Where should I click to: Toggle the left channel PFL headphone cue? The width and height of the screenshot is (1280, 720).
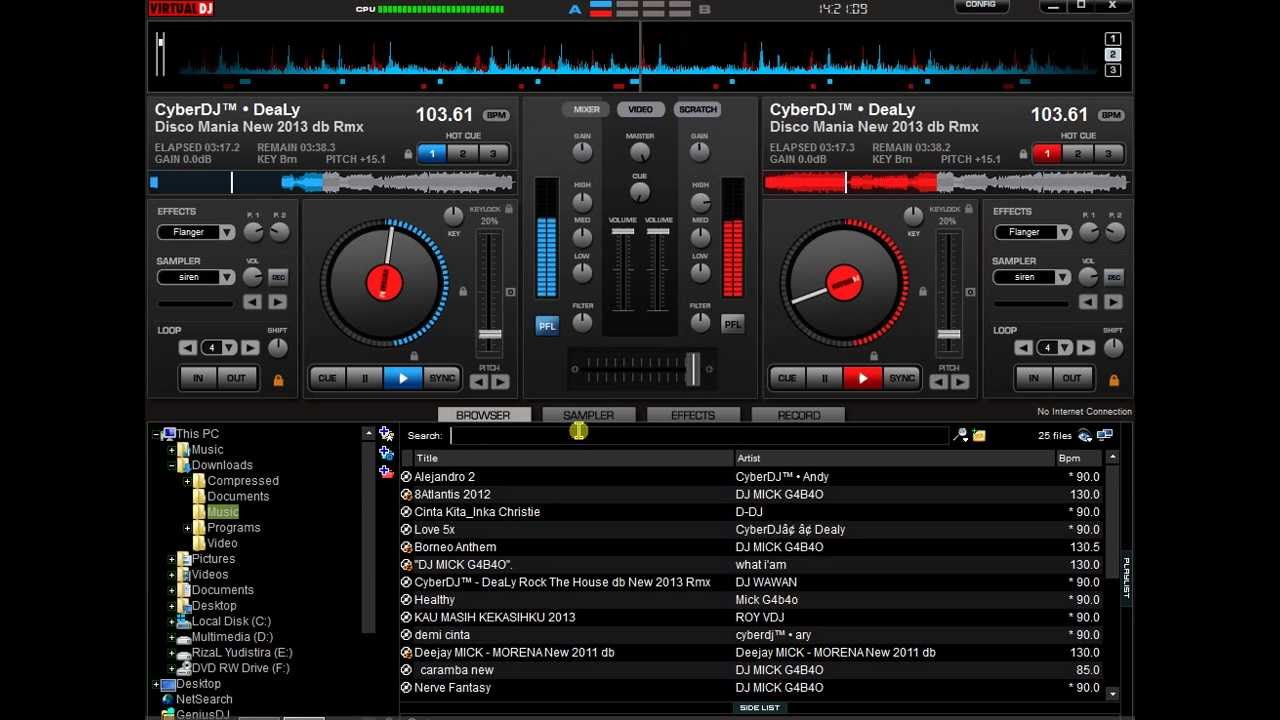(x=547, y=325)
